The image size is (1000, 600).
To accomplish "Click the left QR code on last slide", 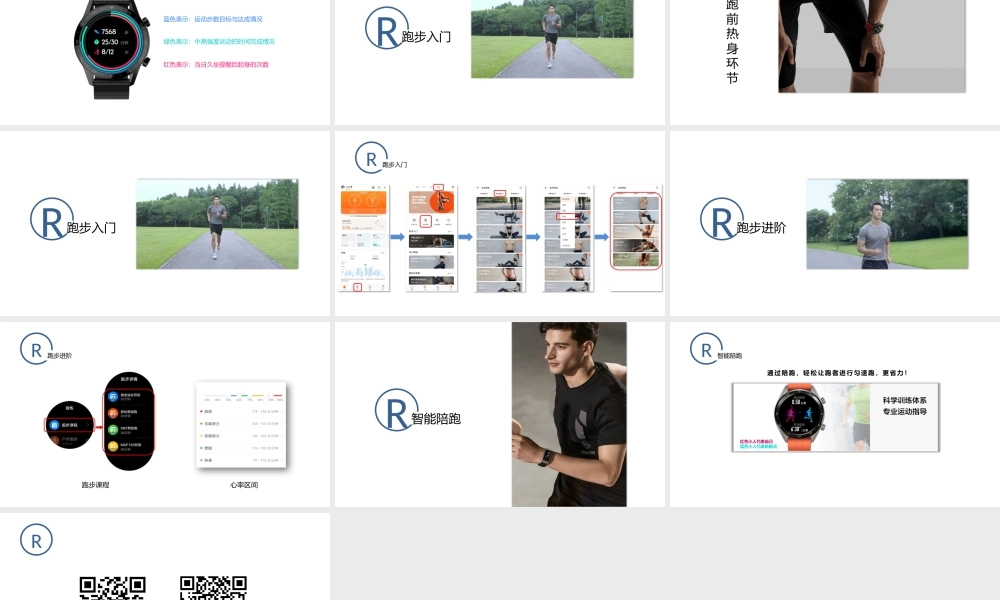I will [x=112, y=588].
